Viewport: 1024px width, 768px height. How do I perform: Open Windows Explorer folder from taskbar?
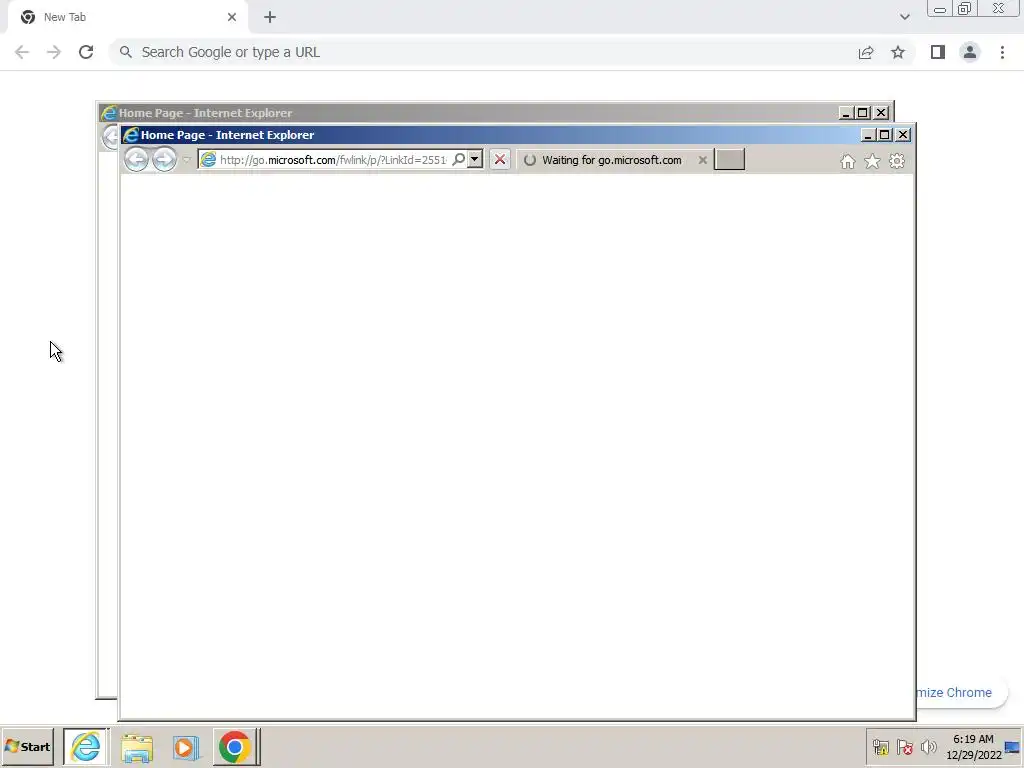point(136,747)
